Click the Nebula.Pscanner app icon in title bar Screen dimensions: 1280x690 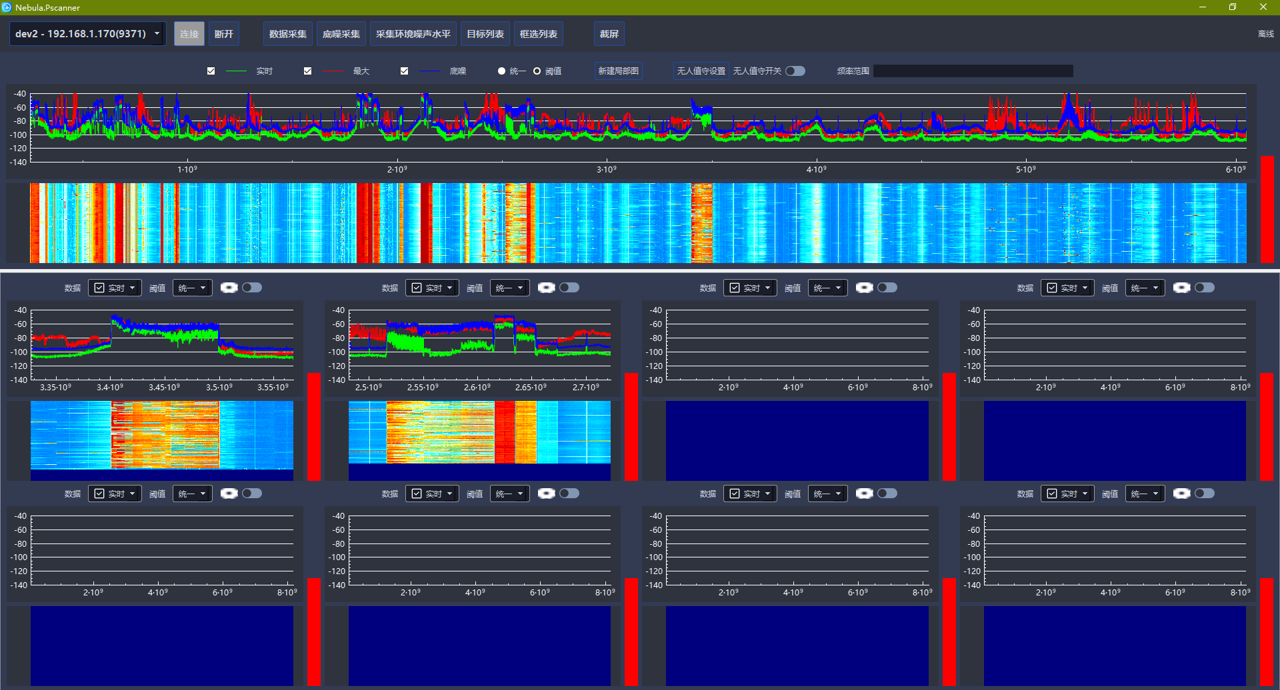pyautogui.click(x=7, y=7)
